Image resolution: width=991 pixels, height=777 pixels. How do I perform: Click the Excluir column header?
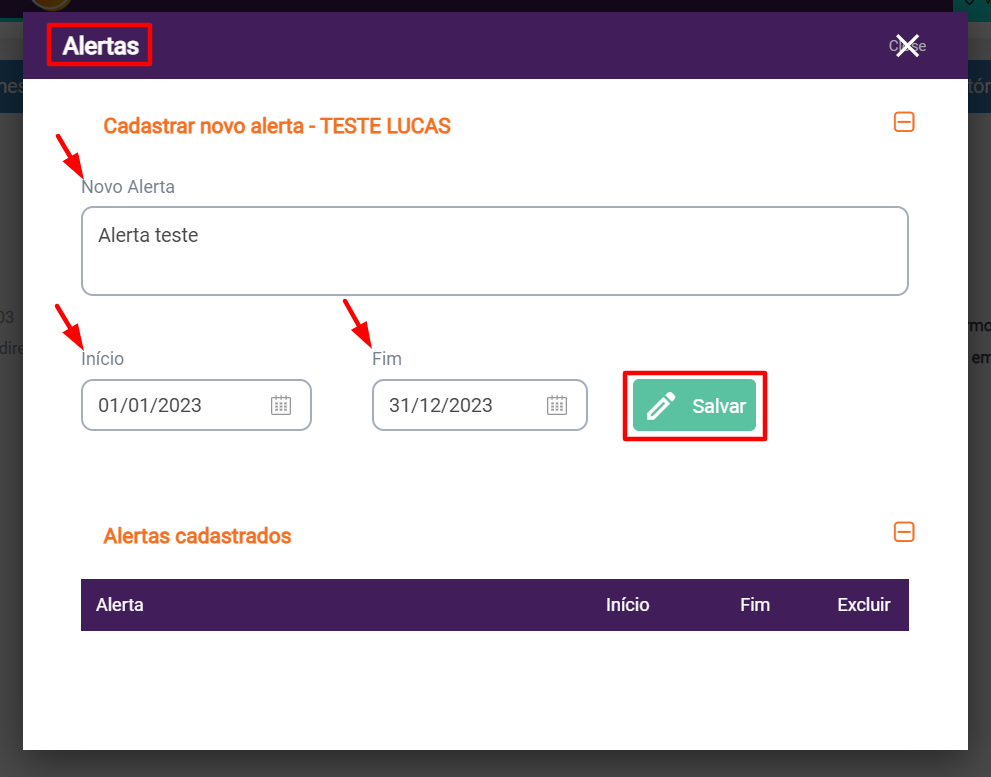(863, 605)
